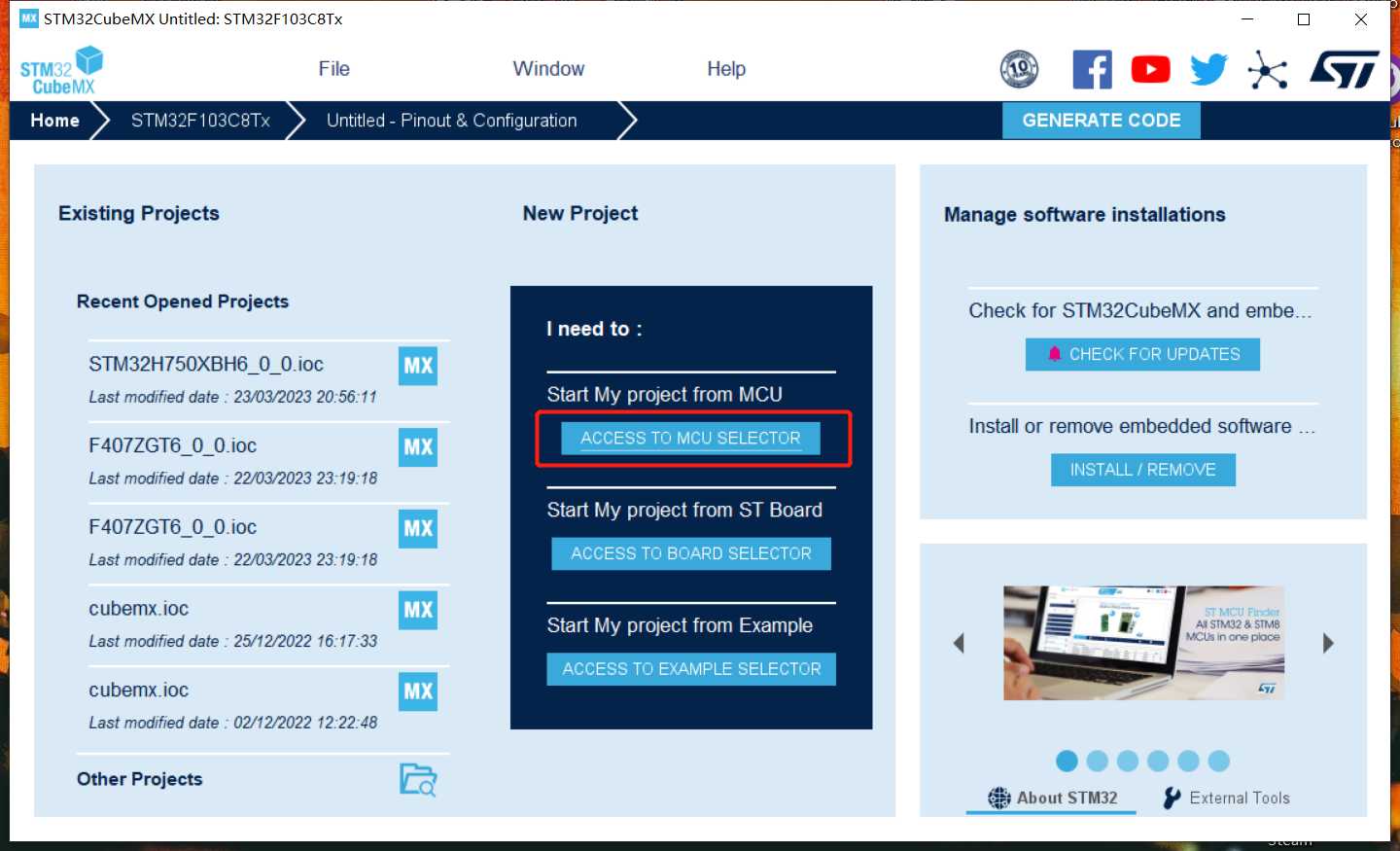This screenshot has height=851, width=1400.
Task: Select the fourth carousel dot indicator
Action: tap(1158, 761)
